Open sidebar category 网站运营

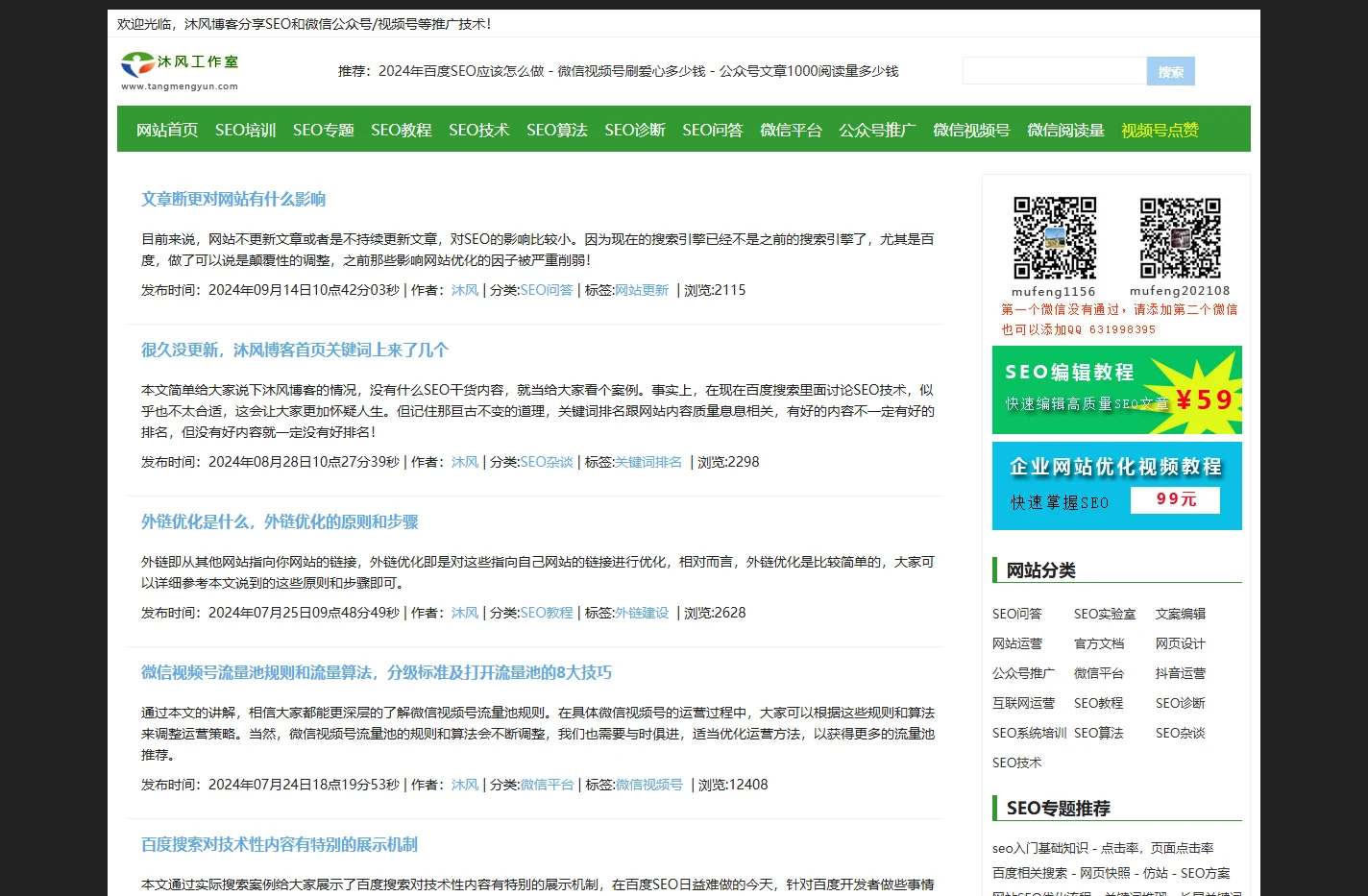point(1017,643)
